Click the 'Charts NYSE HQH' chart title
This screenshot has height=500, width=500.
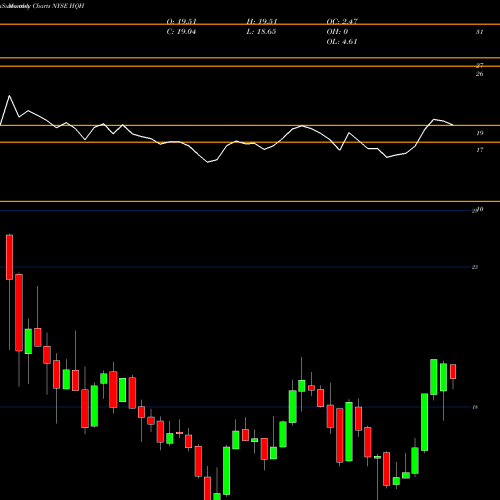[x=58, y=6]
